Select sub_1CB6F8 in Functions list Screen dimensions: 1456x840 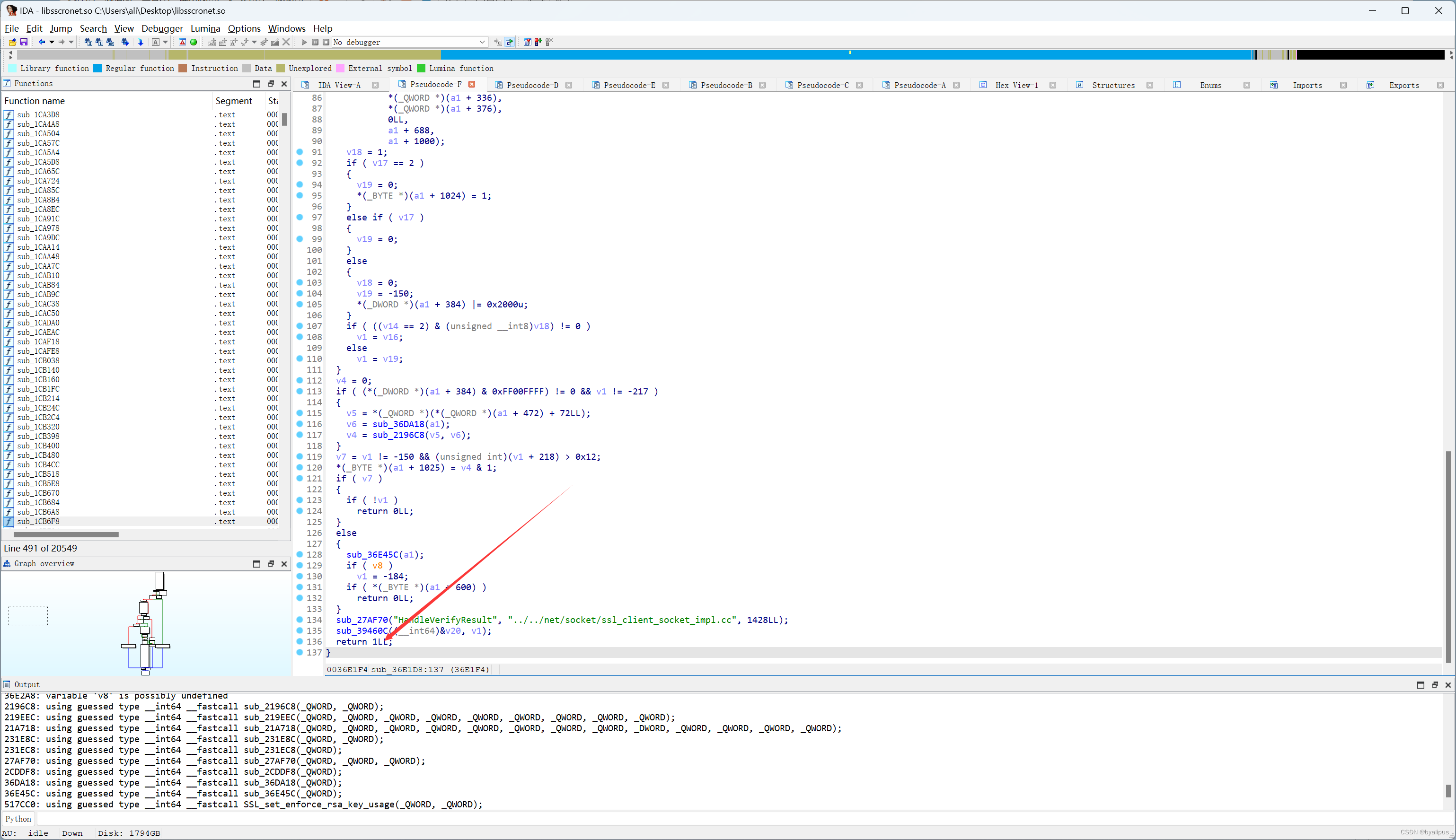pos(38,522)
